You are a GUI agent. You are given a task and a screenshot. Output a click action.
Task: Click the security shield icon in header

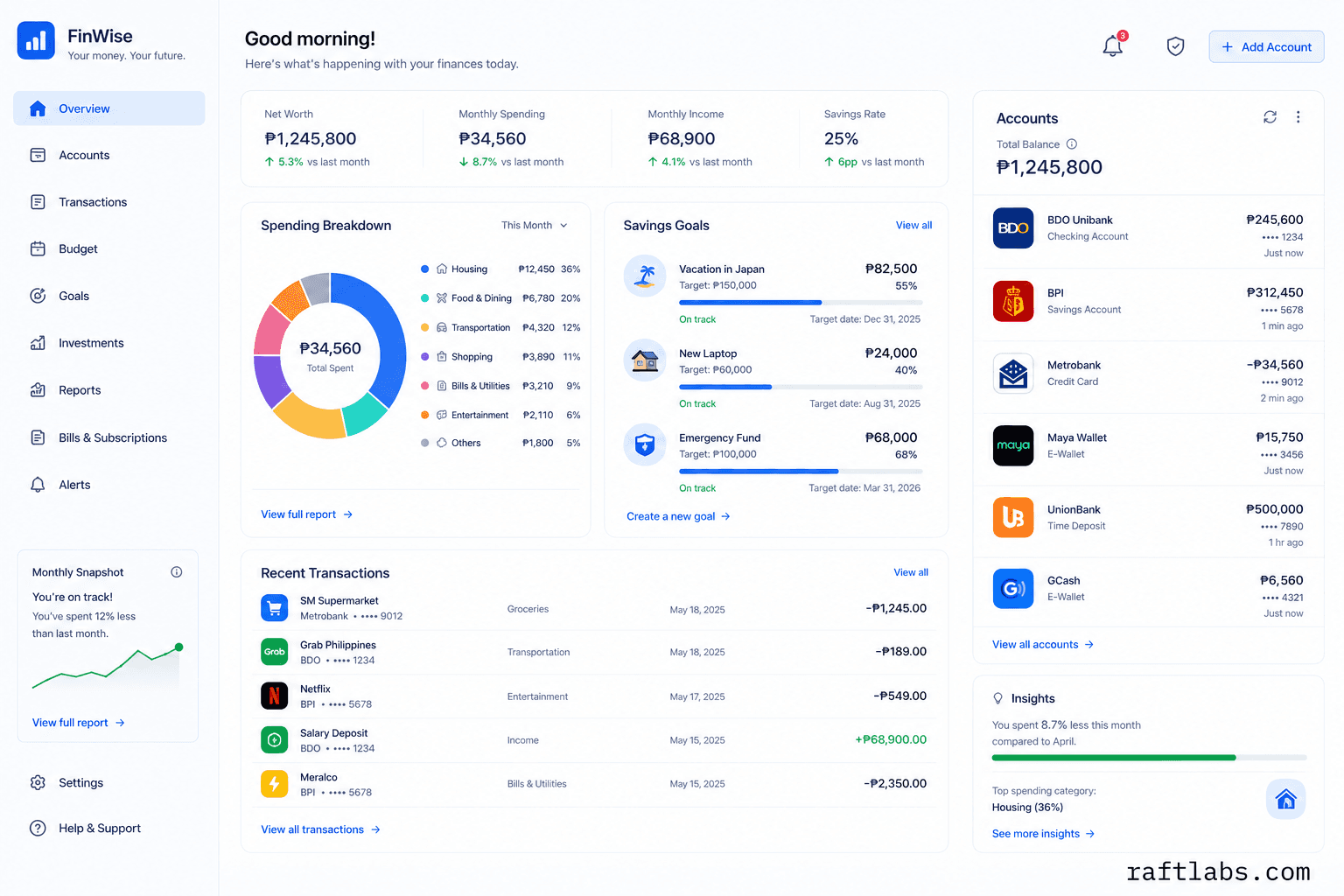coord(1175,46)
